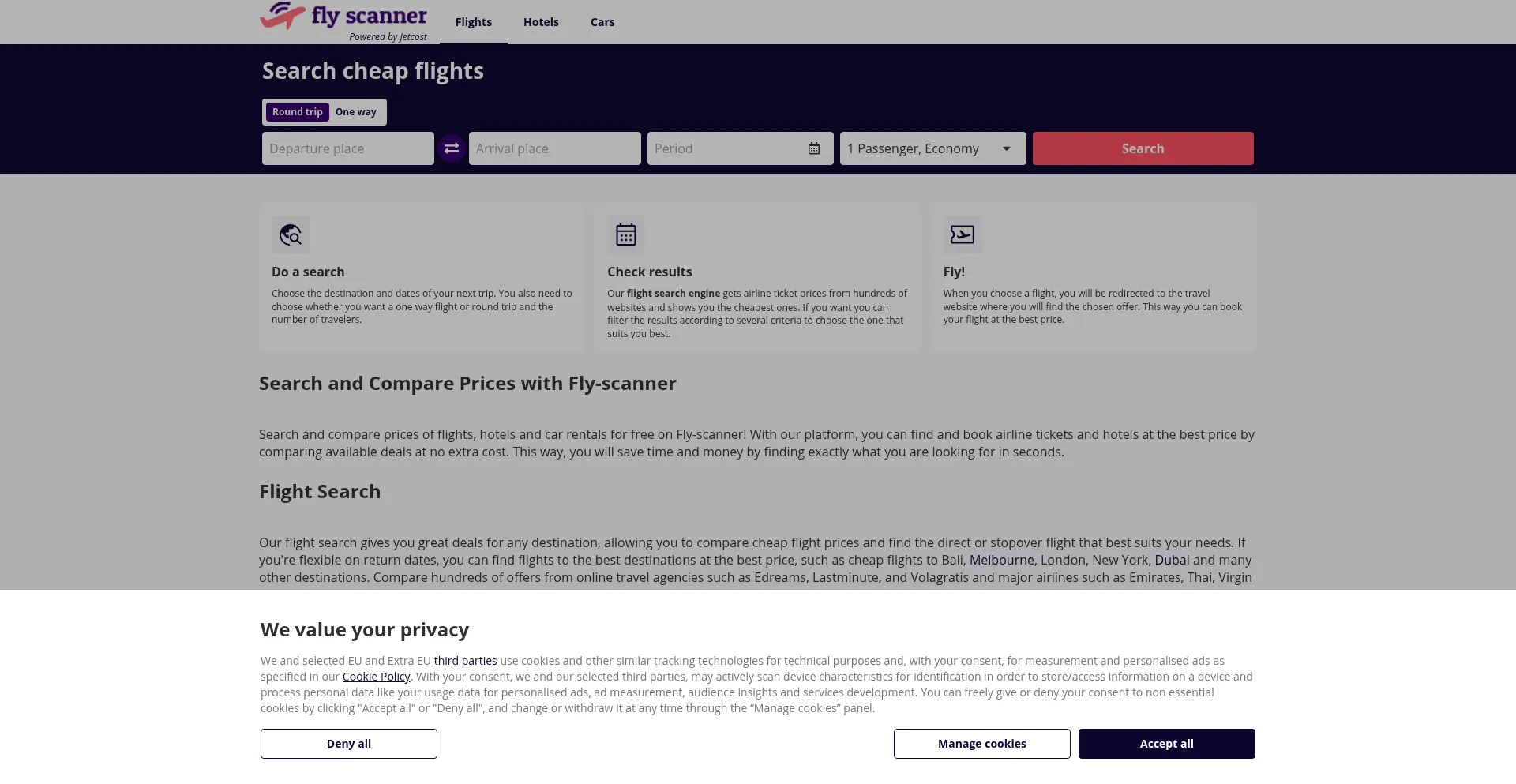Click the dropdown arrow beside Economy
The height and width of the screenshot is (784, 1516).
(x=1007, y=148)
